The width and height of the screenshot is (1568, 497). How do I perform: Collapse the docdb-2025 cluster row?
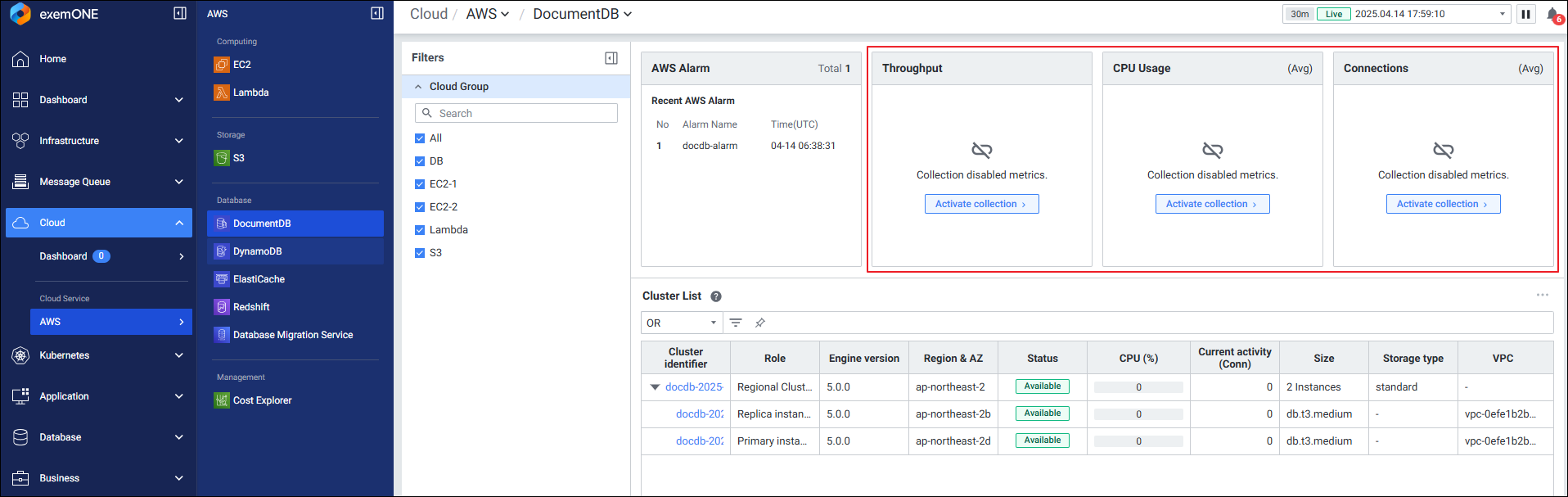click(x=655, y=387)
